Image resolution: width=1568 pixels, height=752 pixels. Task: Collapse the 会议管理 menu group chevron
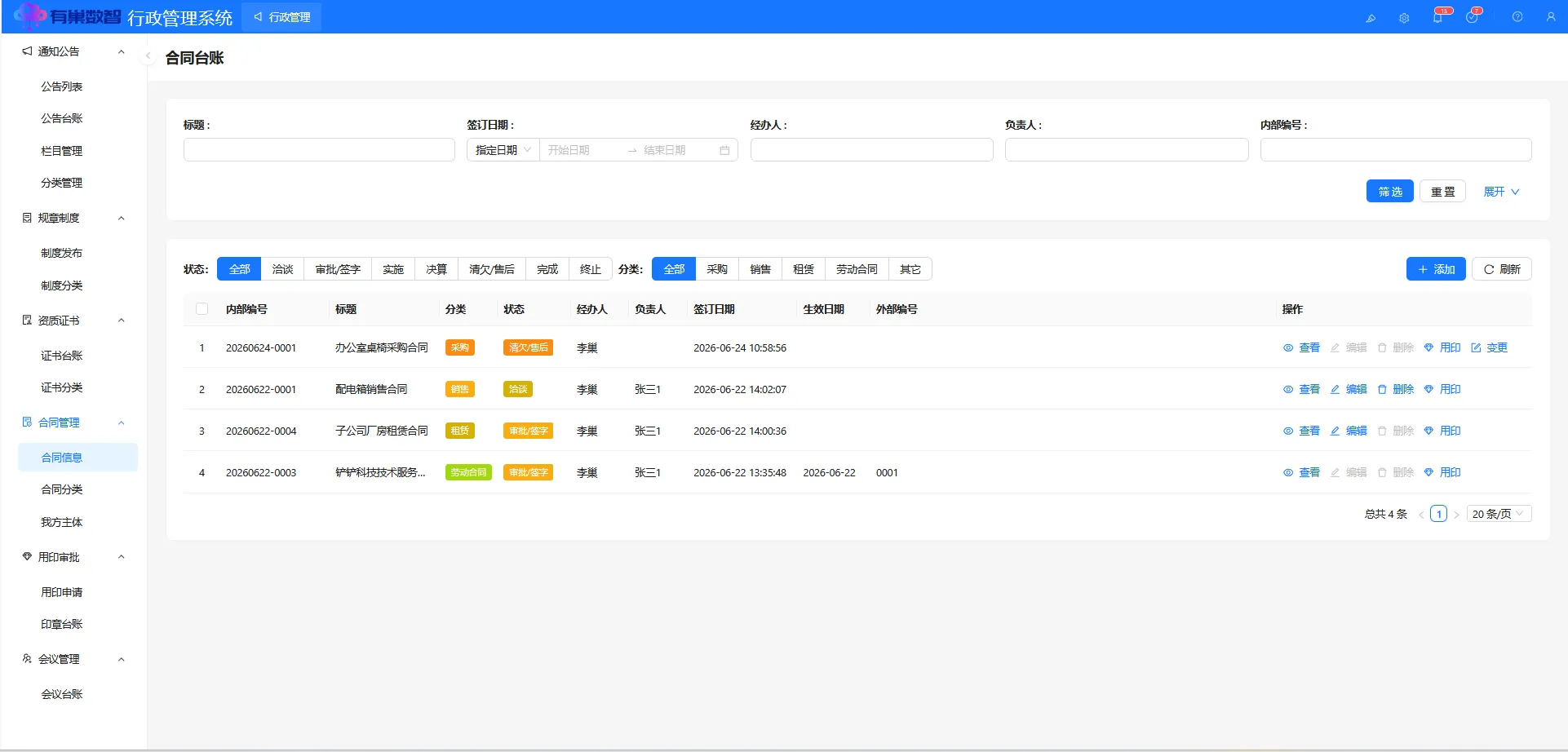(122, 659)
